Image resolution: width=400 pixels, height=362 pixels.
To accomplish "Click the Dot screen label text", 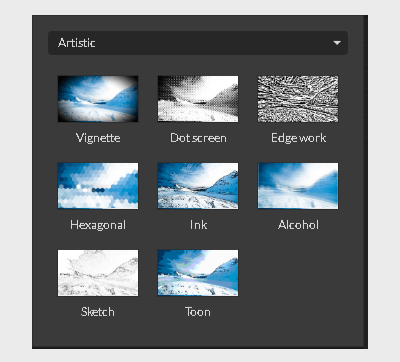I will pos(198,138).
